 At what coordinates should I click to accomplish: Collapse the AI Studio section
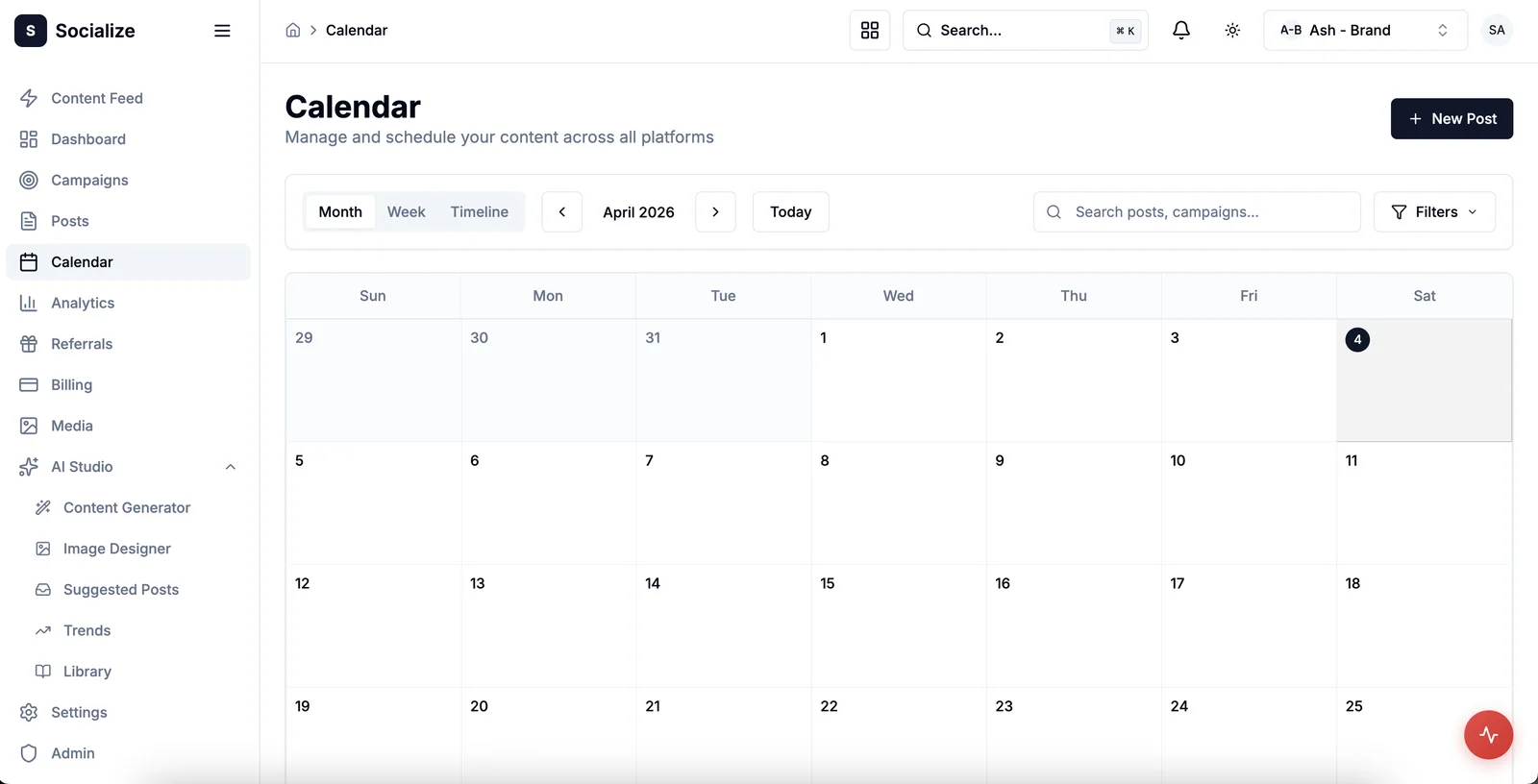point(230,467)
